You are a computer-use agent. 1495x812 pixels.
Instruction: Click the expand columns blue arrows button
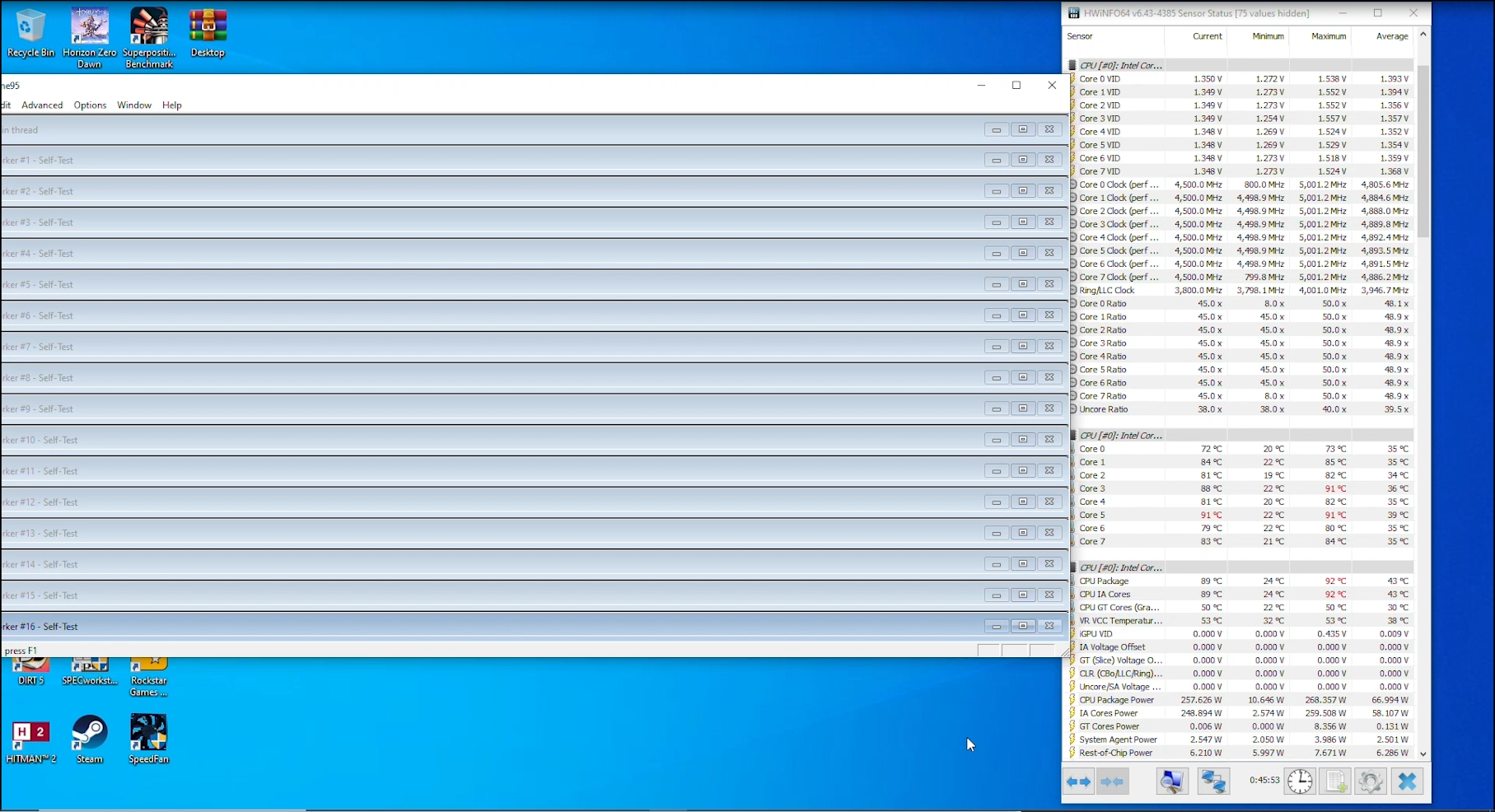point(1078,782)
